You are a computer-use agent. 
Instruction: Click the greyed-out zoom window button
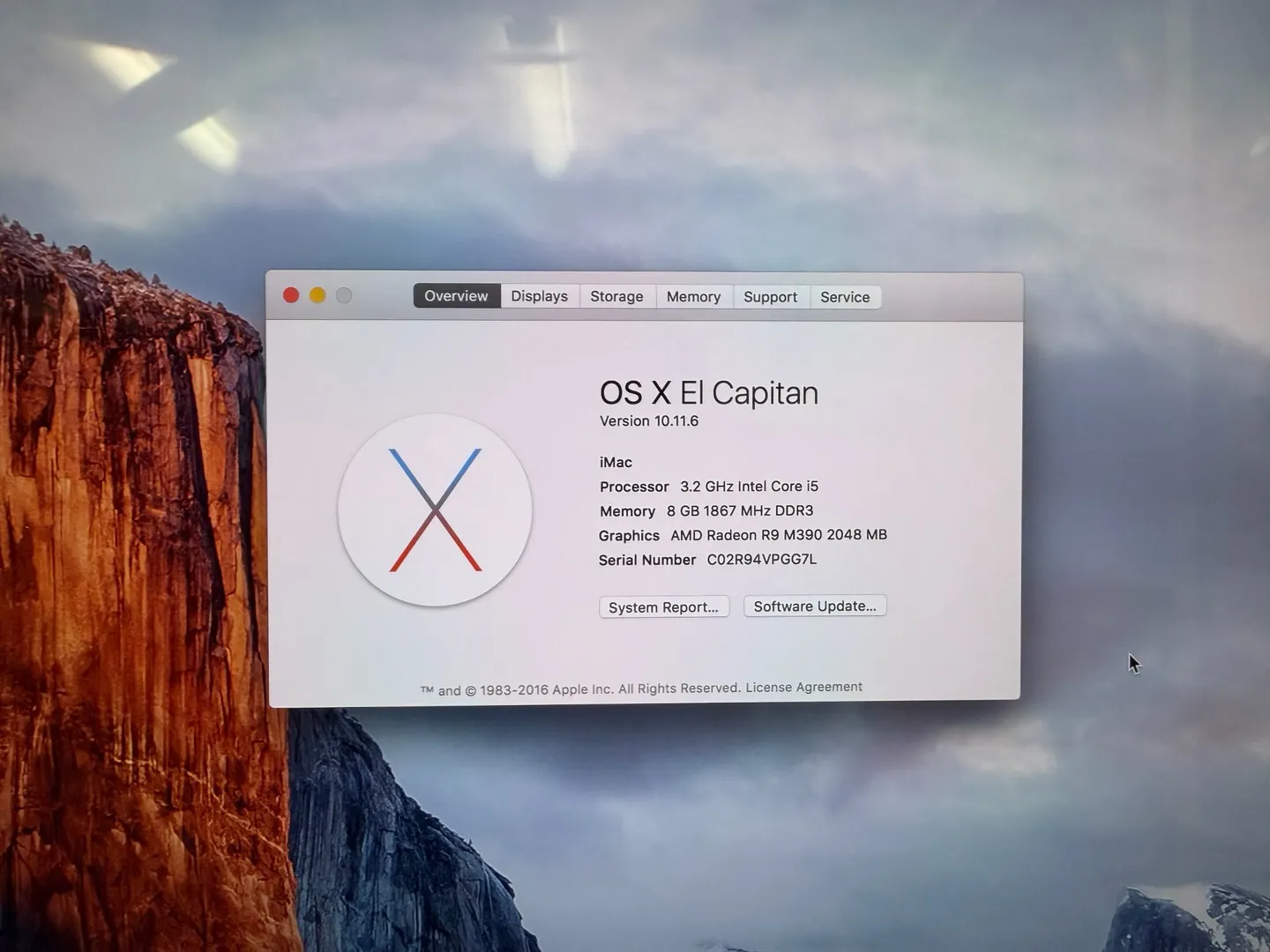(344, 295)
